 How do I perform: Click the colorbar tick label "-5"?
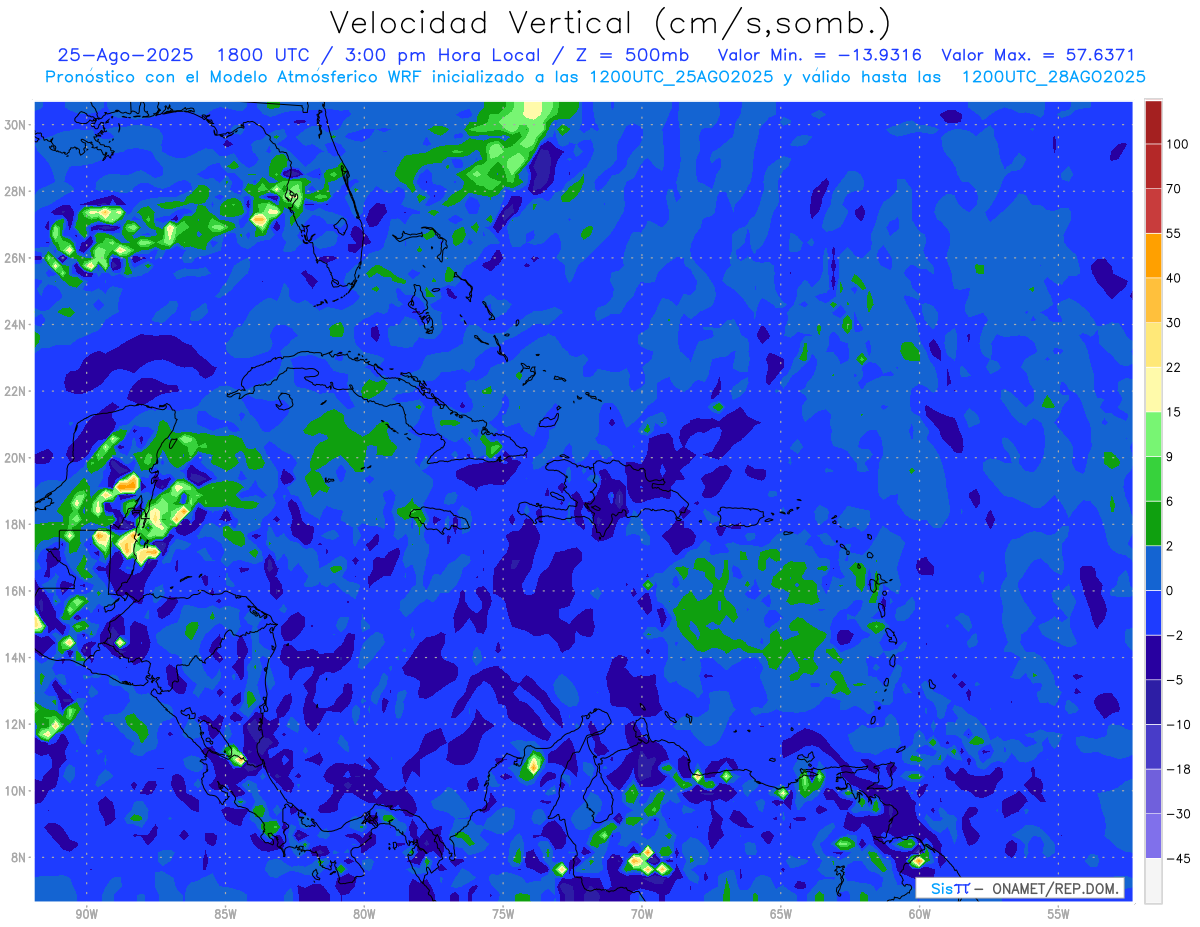pyautogui.click(x=1174, y=680)
